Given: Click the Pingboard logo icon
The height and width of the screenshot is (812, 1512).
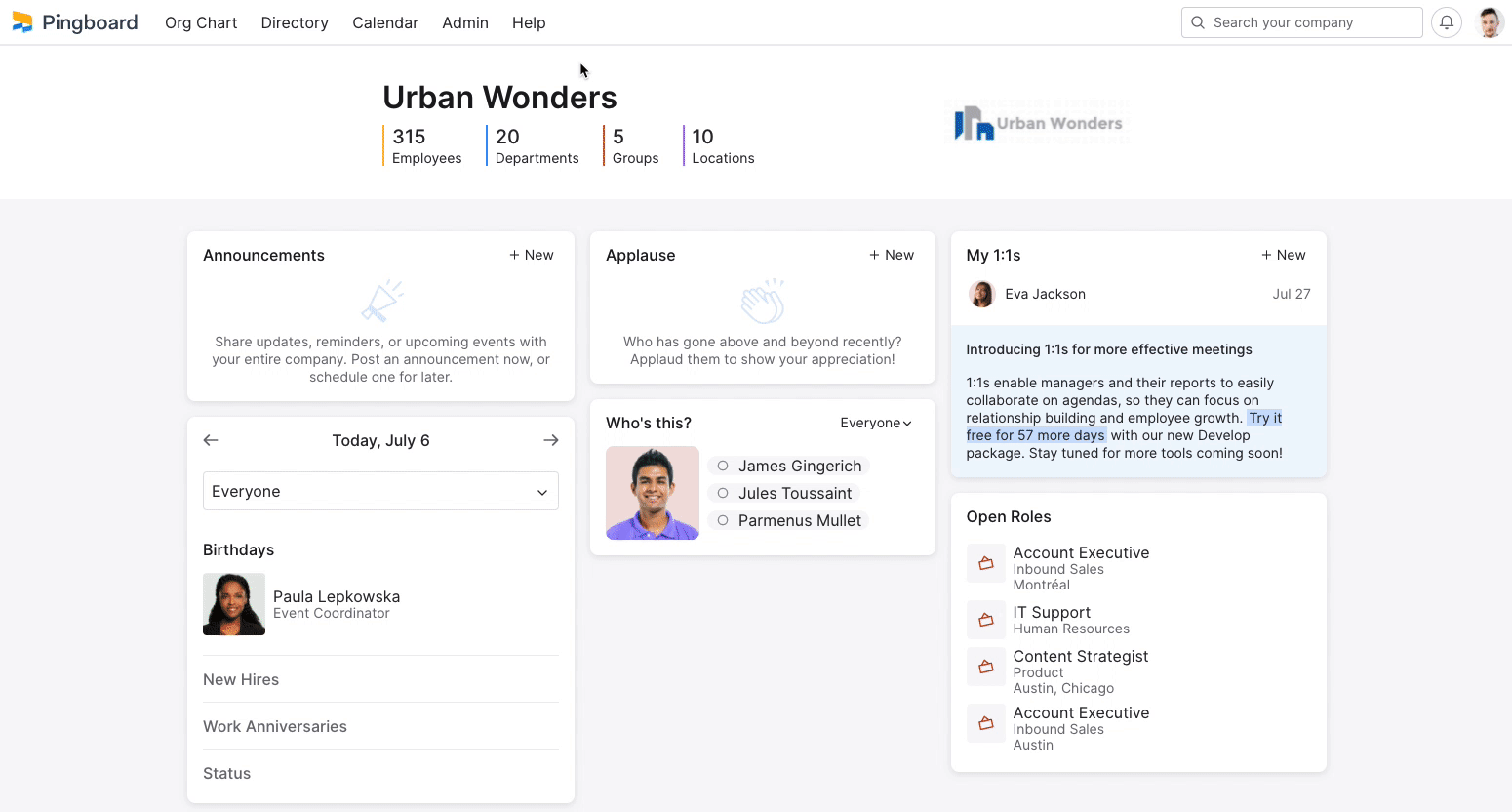Looking at the screenshot, I should (22, 22).
